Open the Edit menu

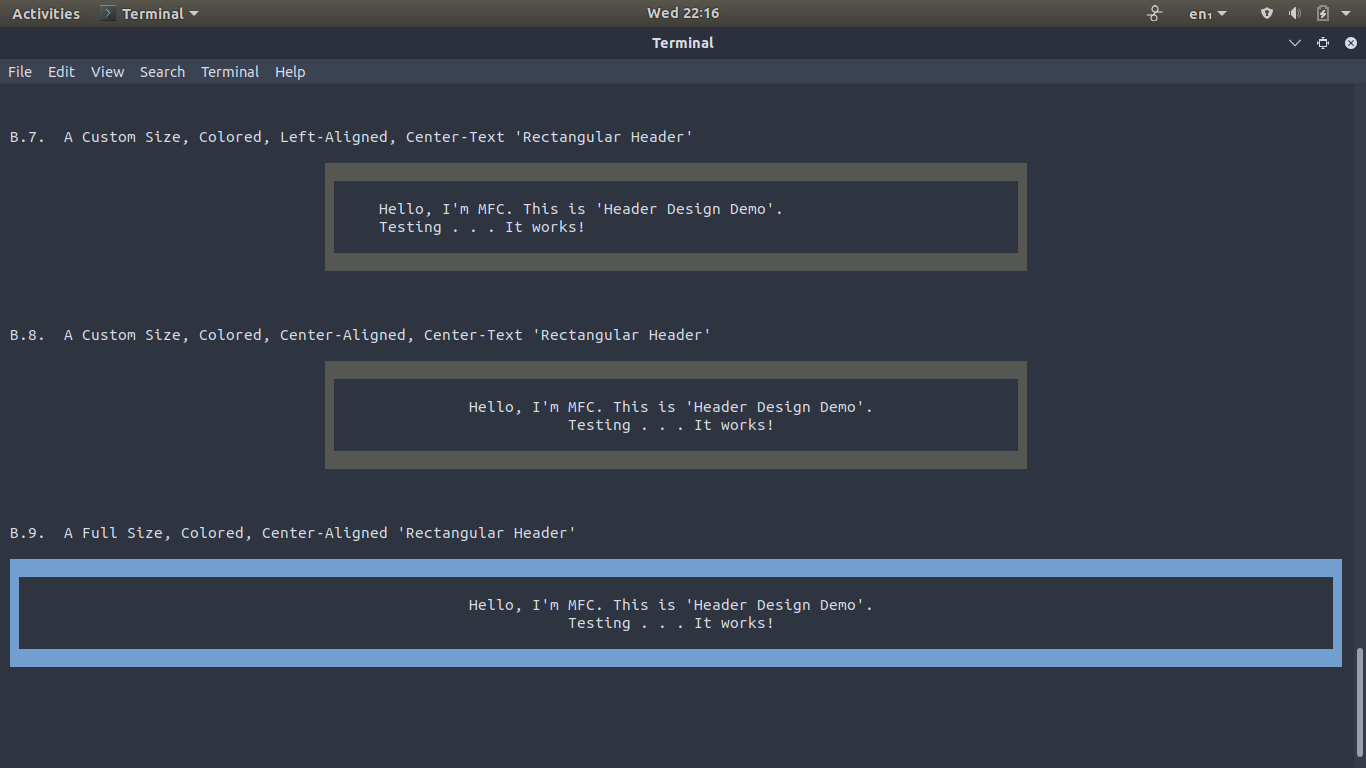61,71
